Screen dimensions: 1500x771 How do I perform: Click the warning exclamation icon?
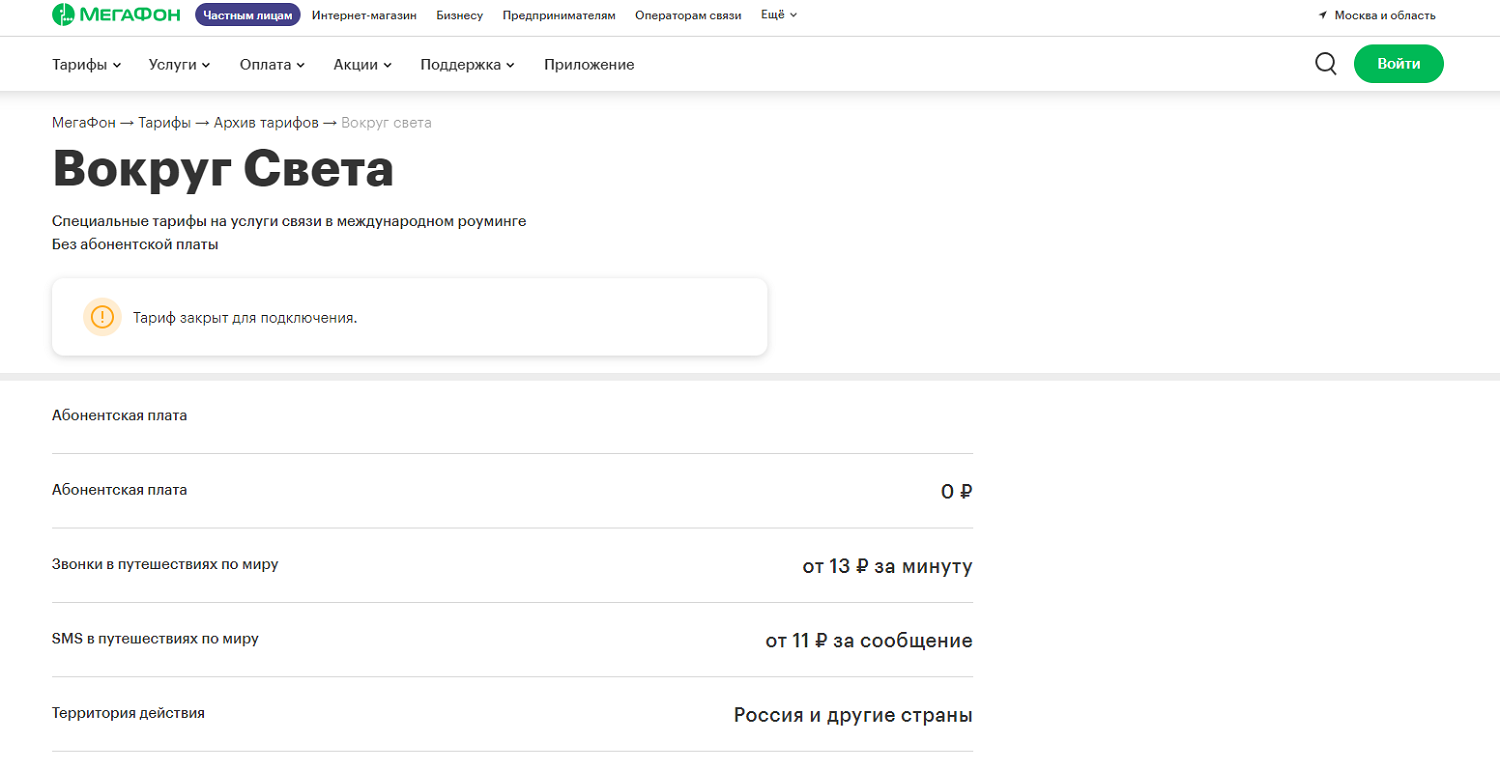click(102, 317)
